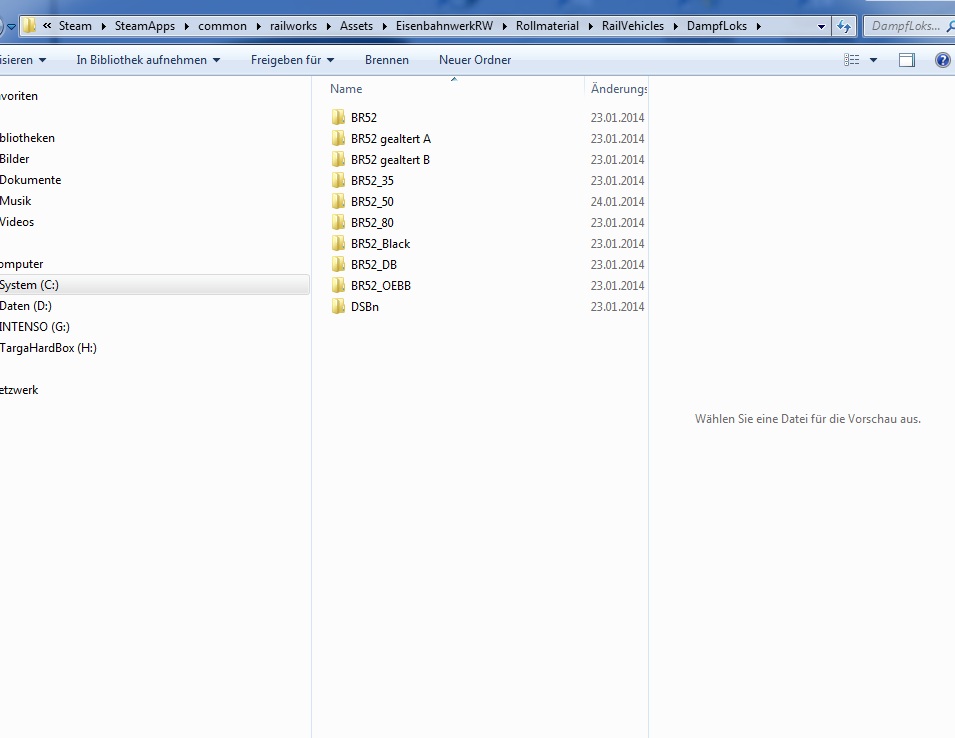Open Bilder library in navigation pane
955x738 pixels.
pos(15,159)
